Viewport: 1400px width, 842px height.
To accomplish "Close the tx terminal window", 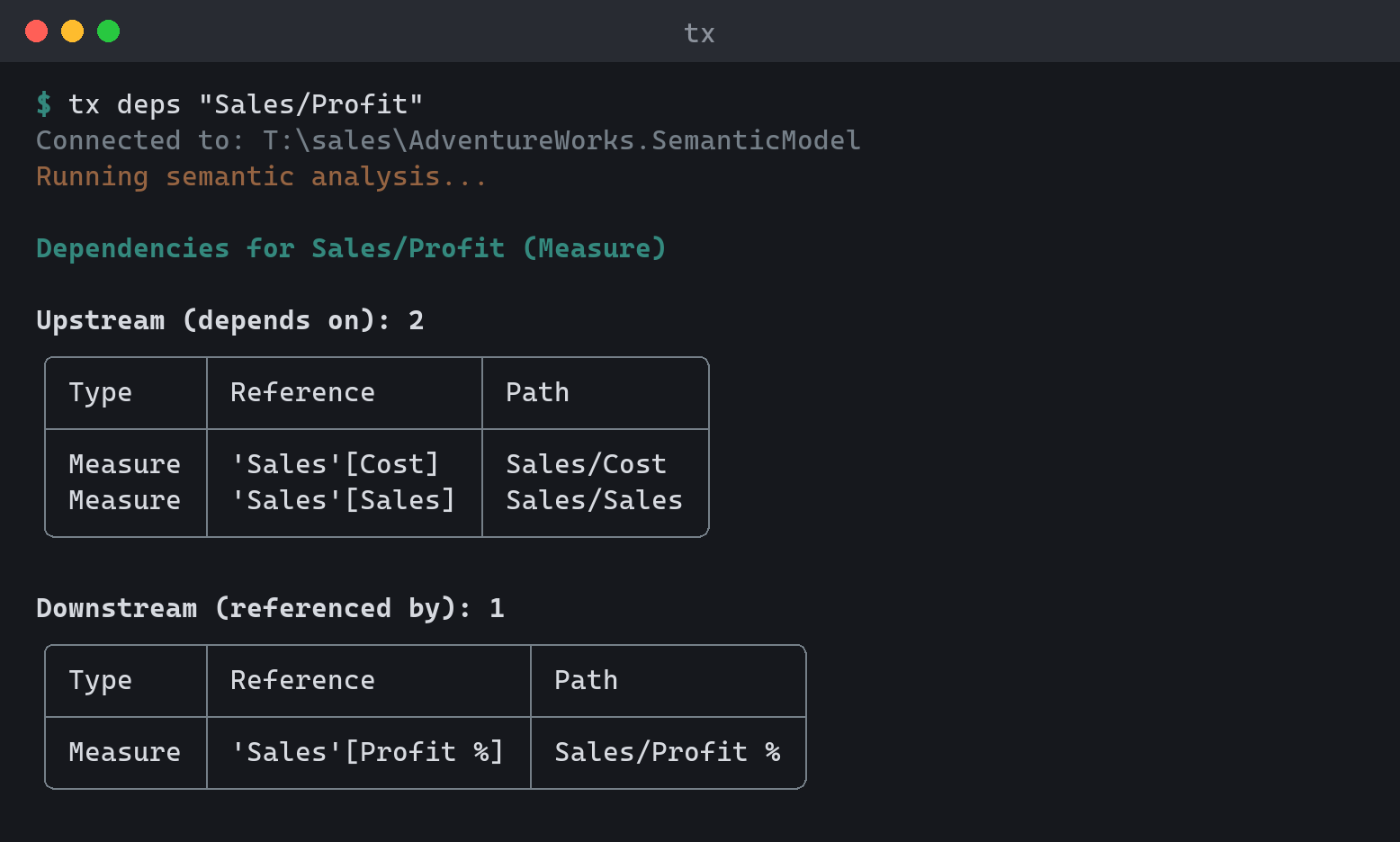I will pos(37,31).
